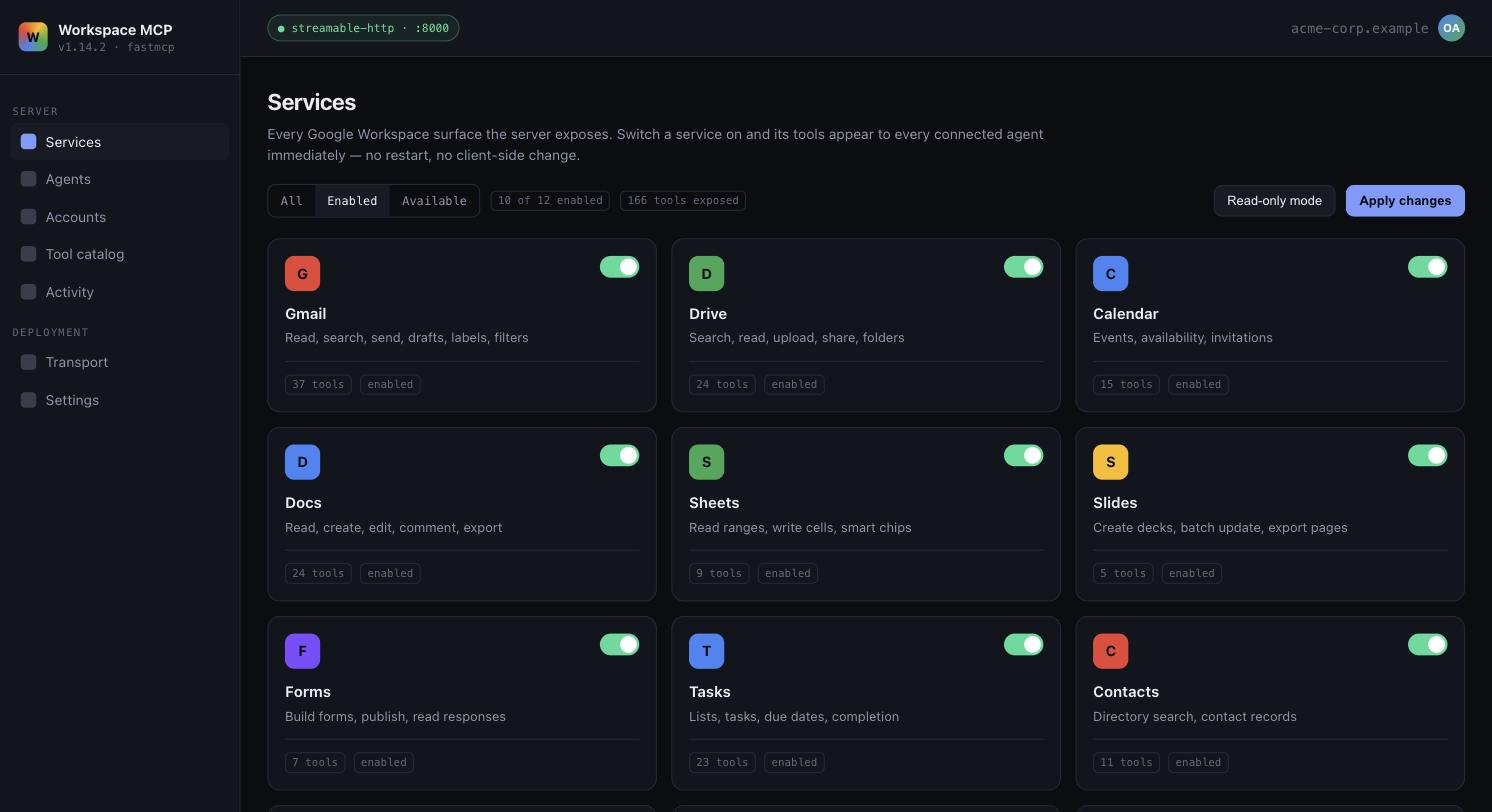Toggle the Slides service switch

click(1427, 456)
